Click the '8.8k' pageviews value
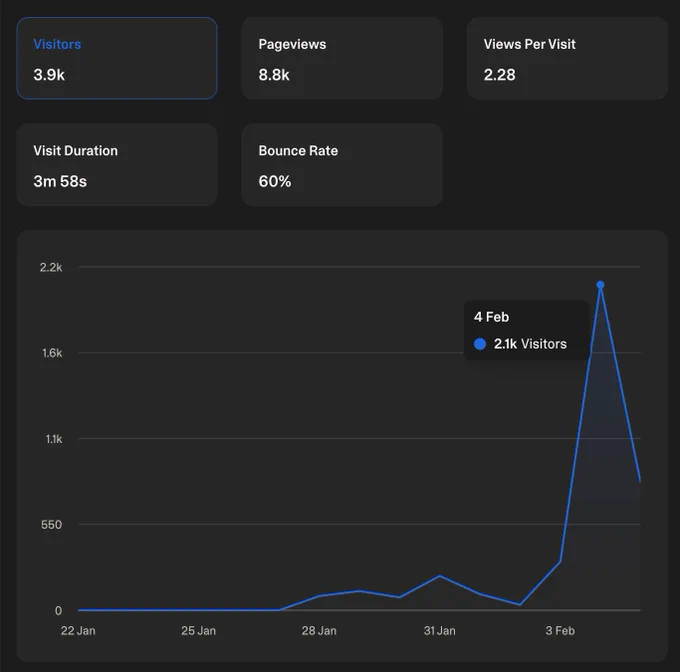 tap(274, 75)
